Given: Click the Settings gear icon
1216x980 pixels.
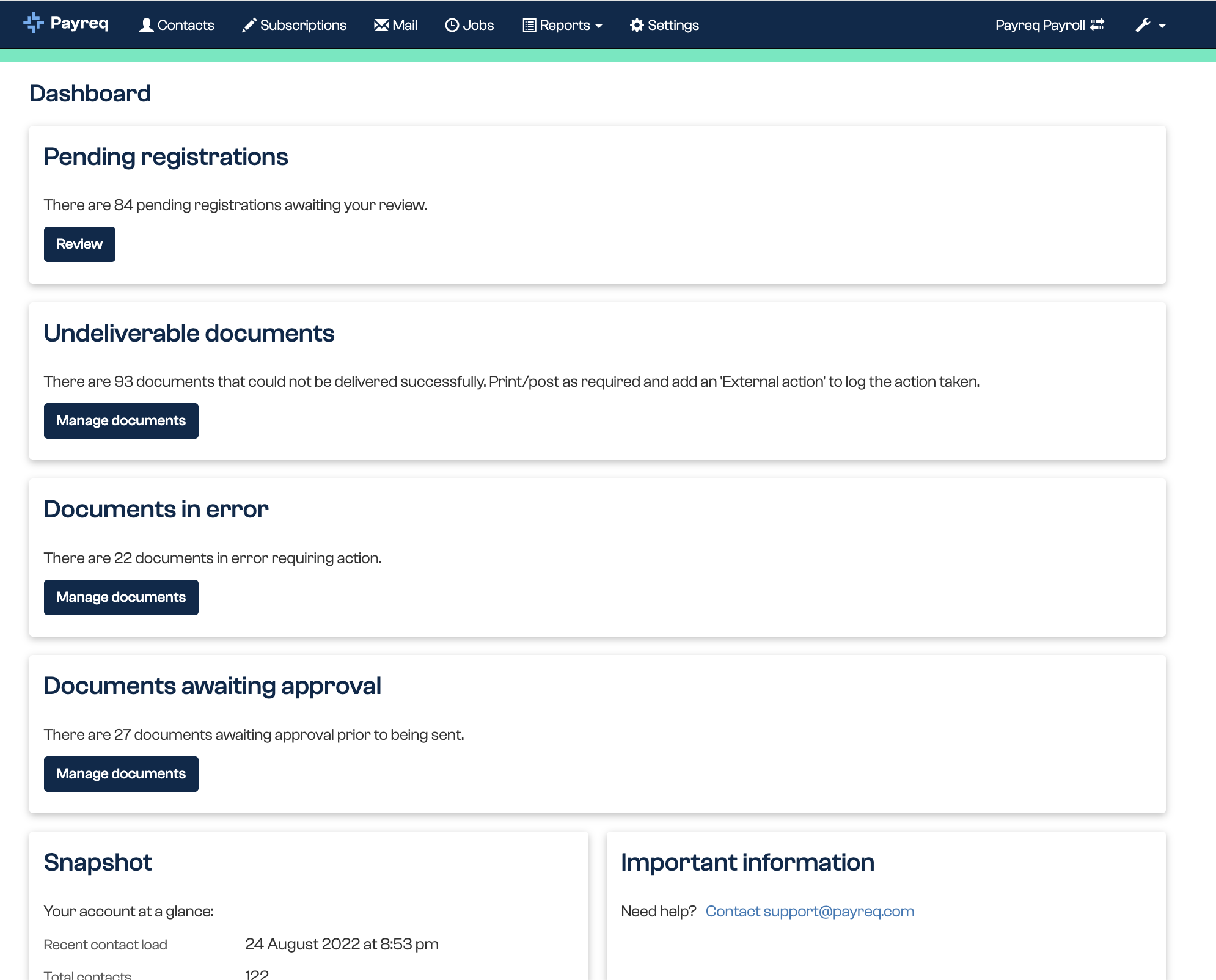Looking at the screenshot, I should 637,25.
